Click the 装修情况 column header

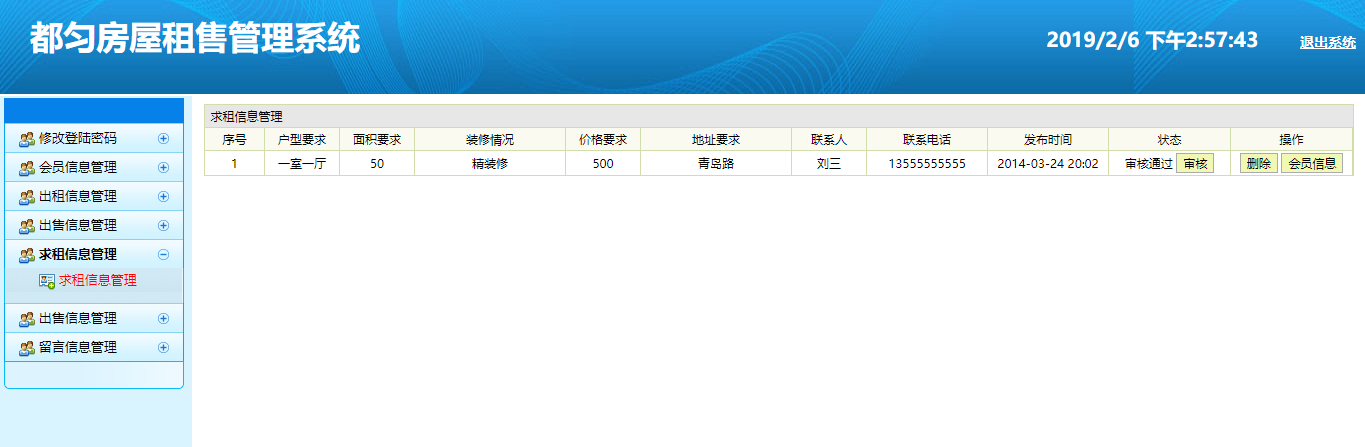490,139
